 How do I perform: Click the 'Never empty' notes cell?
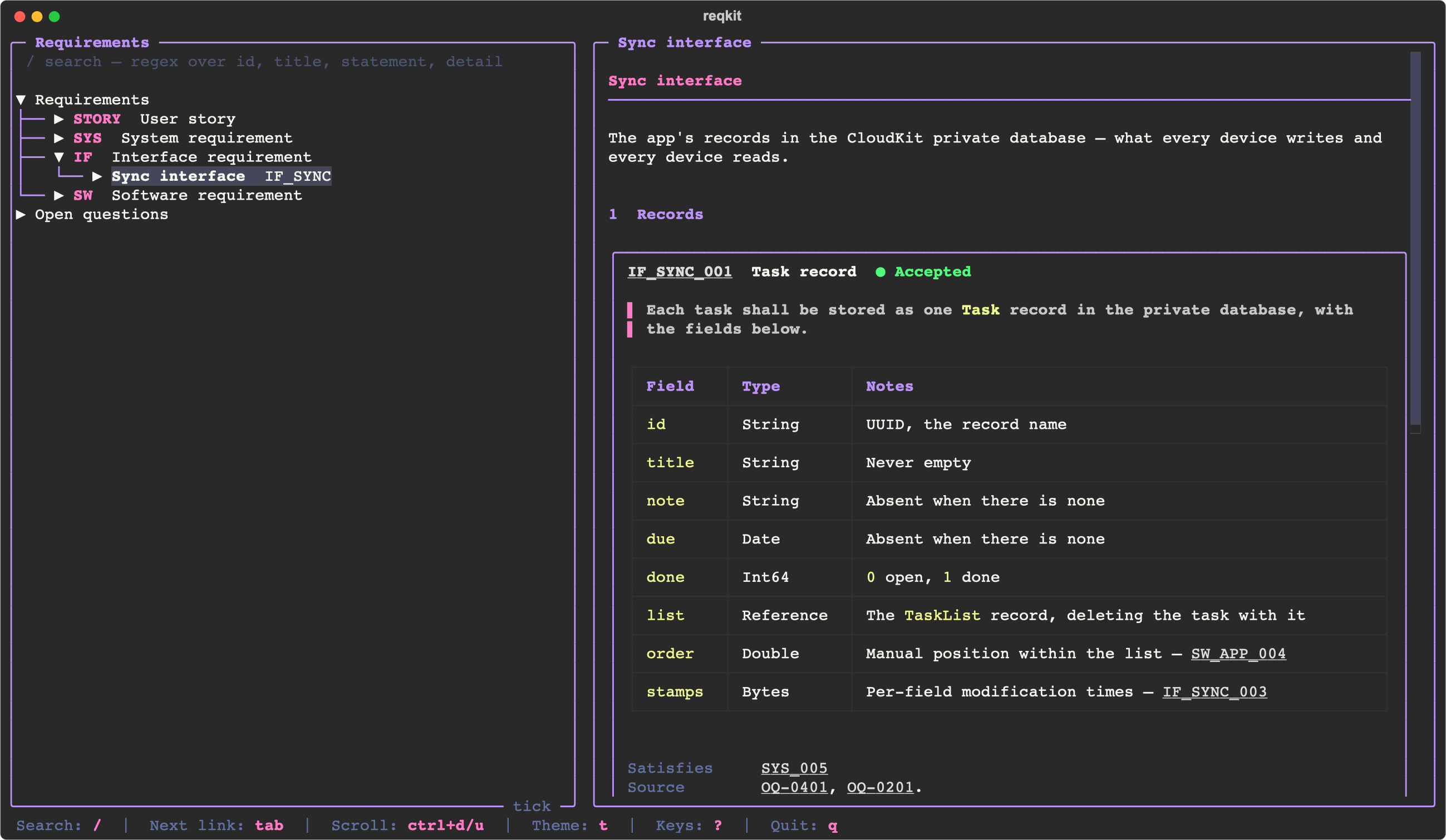click(1119, 463)
